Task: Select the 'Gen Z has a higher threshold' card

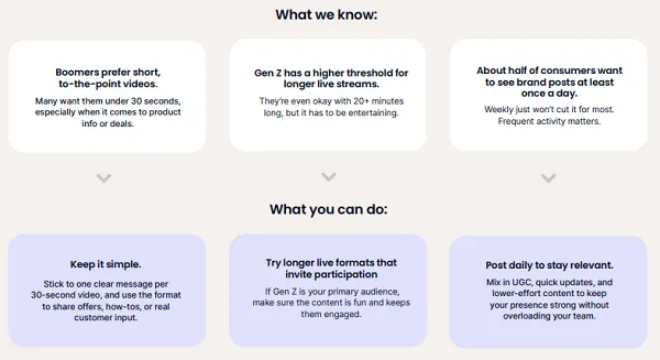Action: [x=328, y=95]
